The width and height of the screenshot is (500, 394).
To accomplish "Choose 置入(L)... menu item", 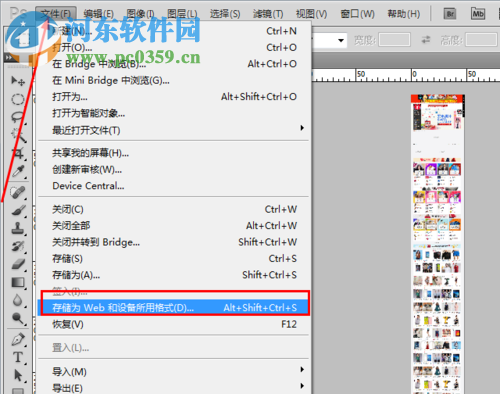I will click(x=173, y=348).
